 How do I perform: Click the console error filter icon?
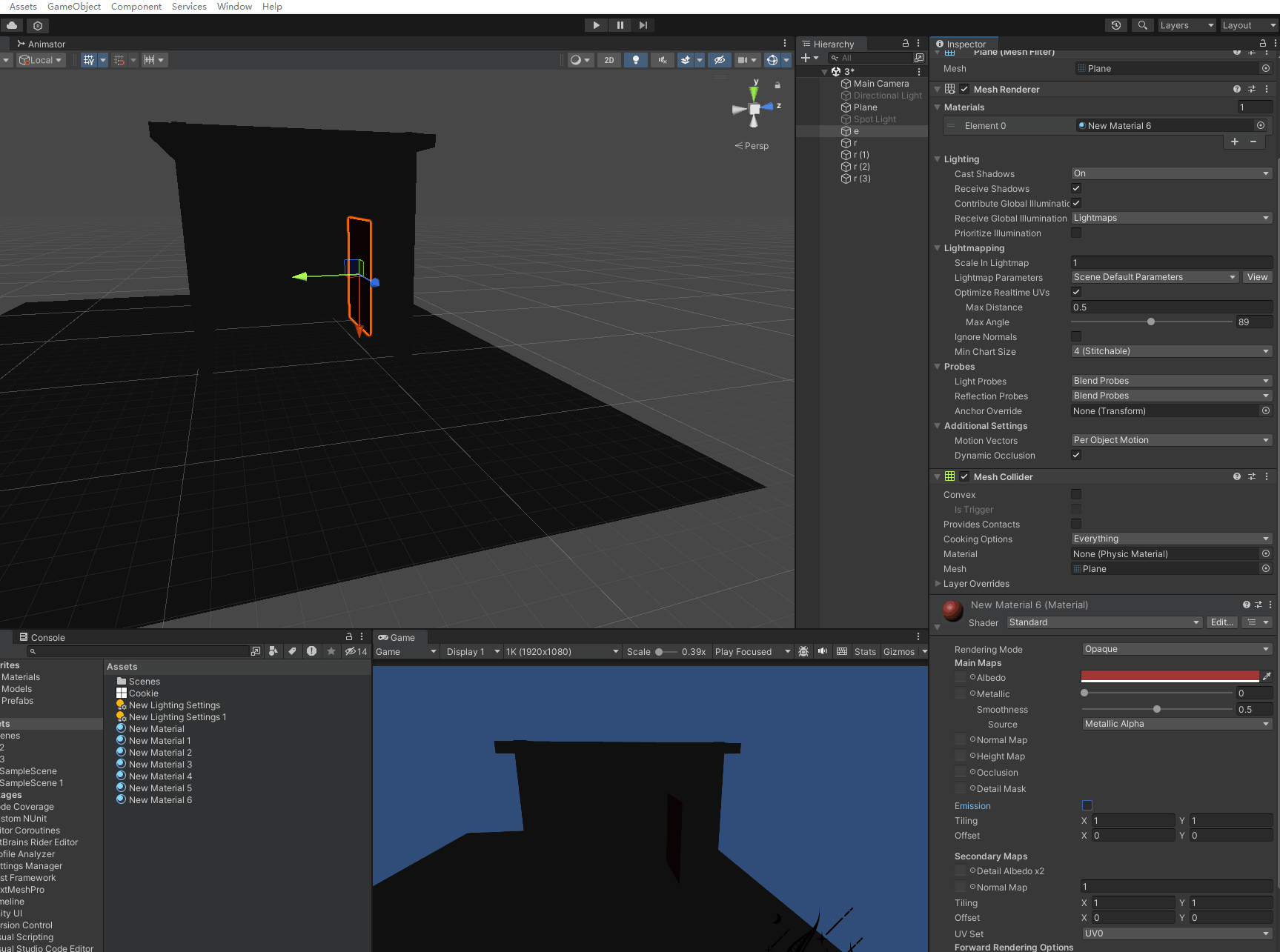[x=311, y=651]
